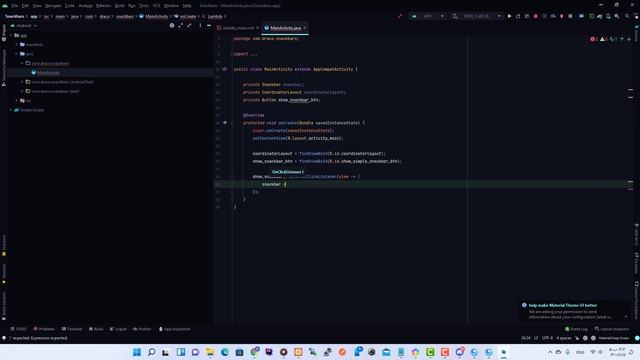Dismiss Material Theme UI notification chevron
This screenshot has width=640, height=360.
[x=626, y=316]
